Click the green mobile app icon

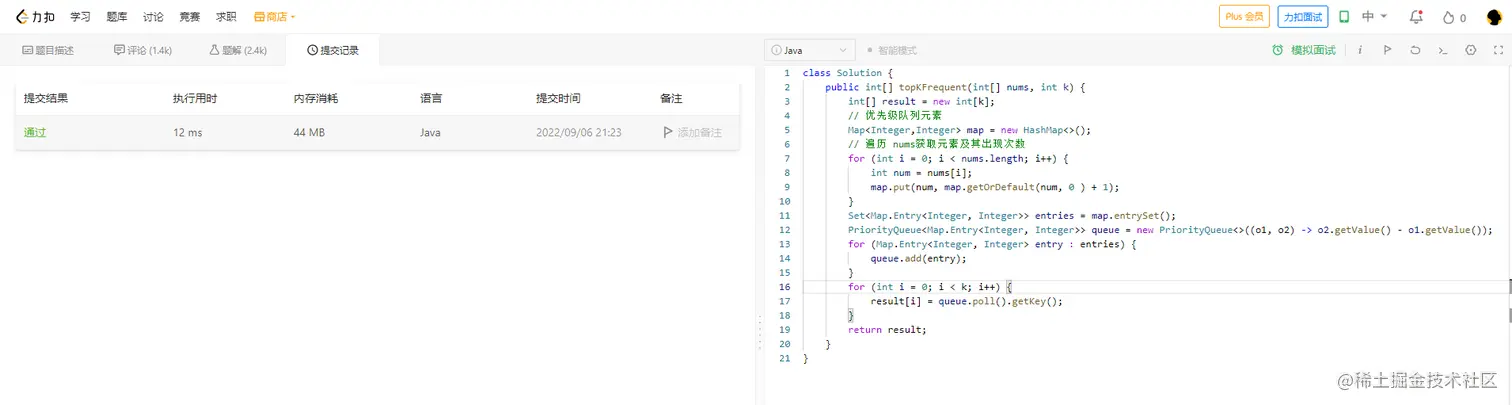point(1345,17)
